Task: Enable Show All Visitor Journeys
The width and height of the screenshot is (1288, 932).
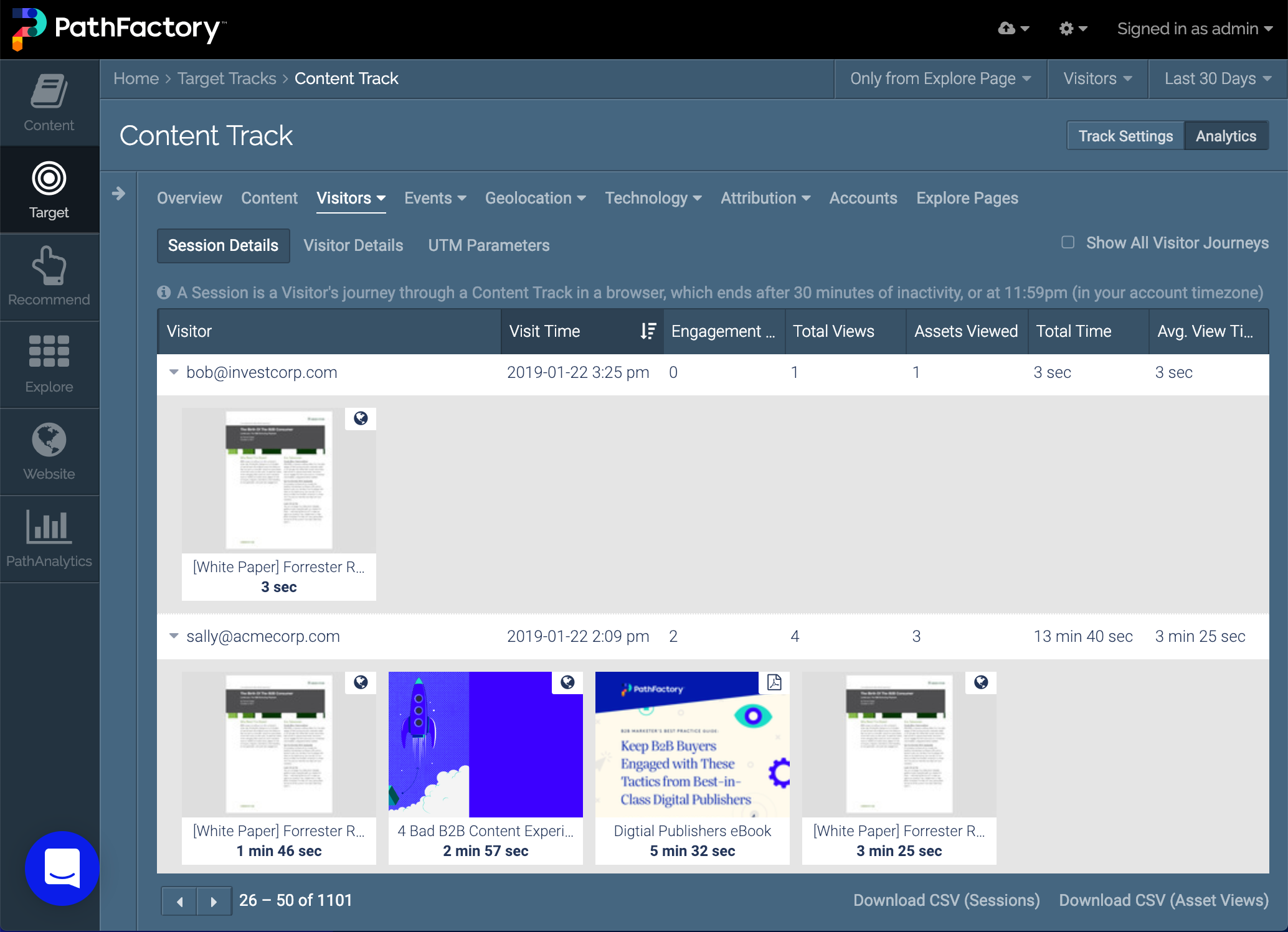Action: 1068,242
